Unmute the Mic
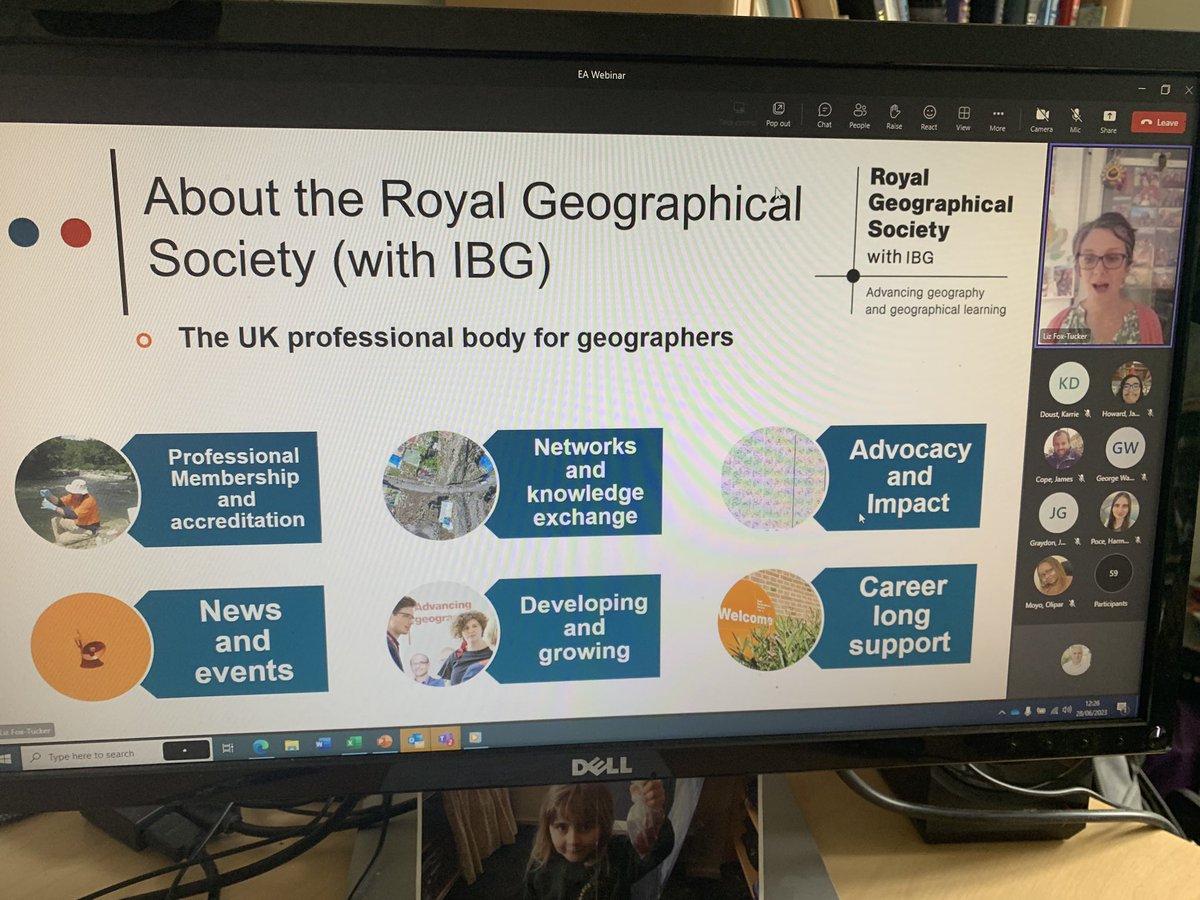This screenshot has height=900, width=1200. pyautogui.click(x=1076, y=121)
